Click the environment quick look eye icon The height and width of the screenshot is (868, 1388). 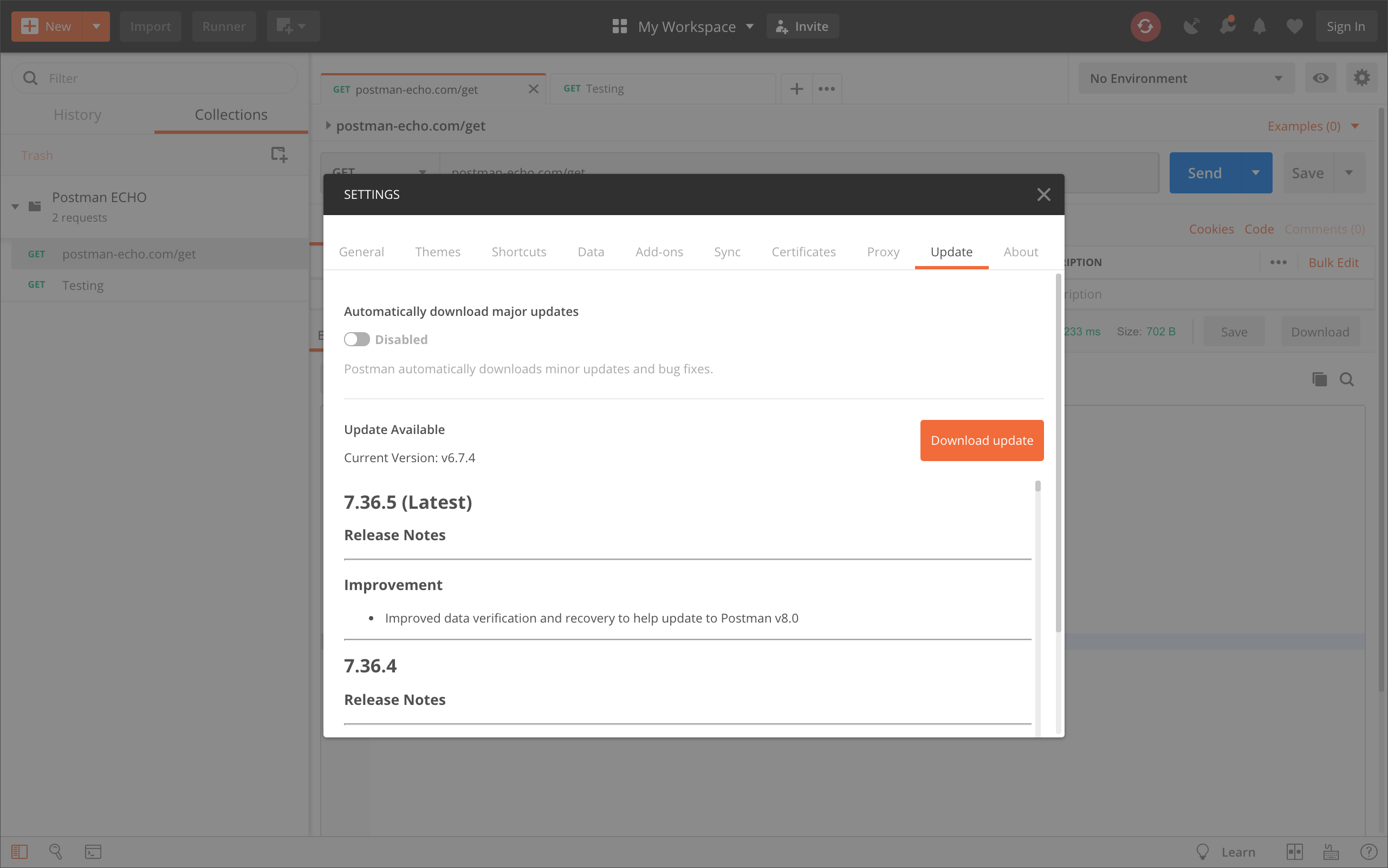click(x=1320, y=78)
